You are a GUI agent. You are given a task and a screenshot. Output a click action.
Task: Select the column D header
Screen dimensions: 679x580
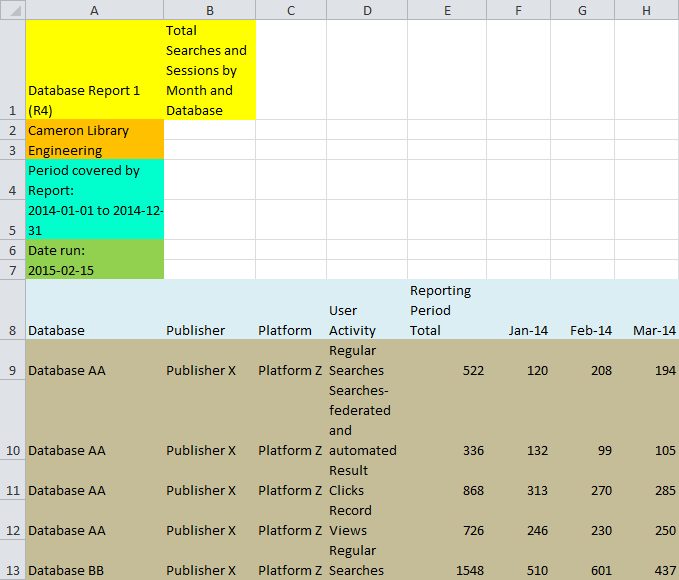point(367,10)
